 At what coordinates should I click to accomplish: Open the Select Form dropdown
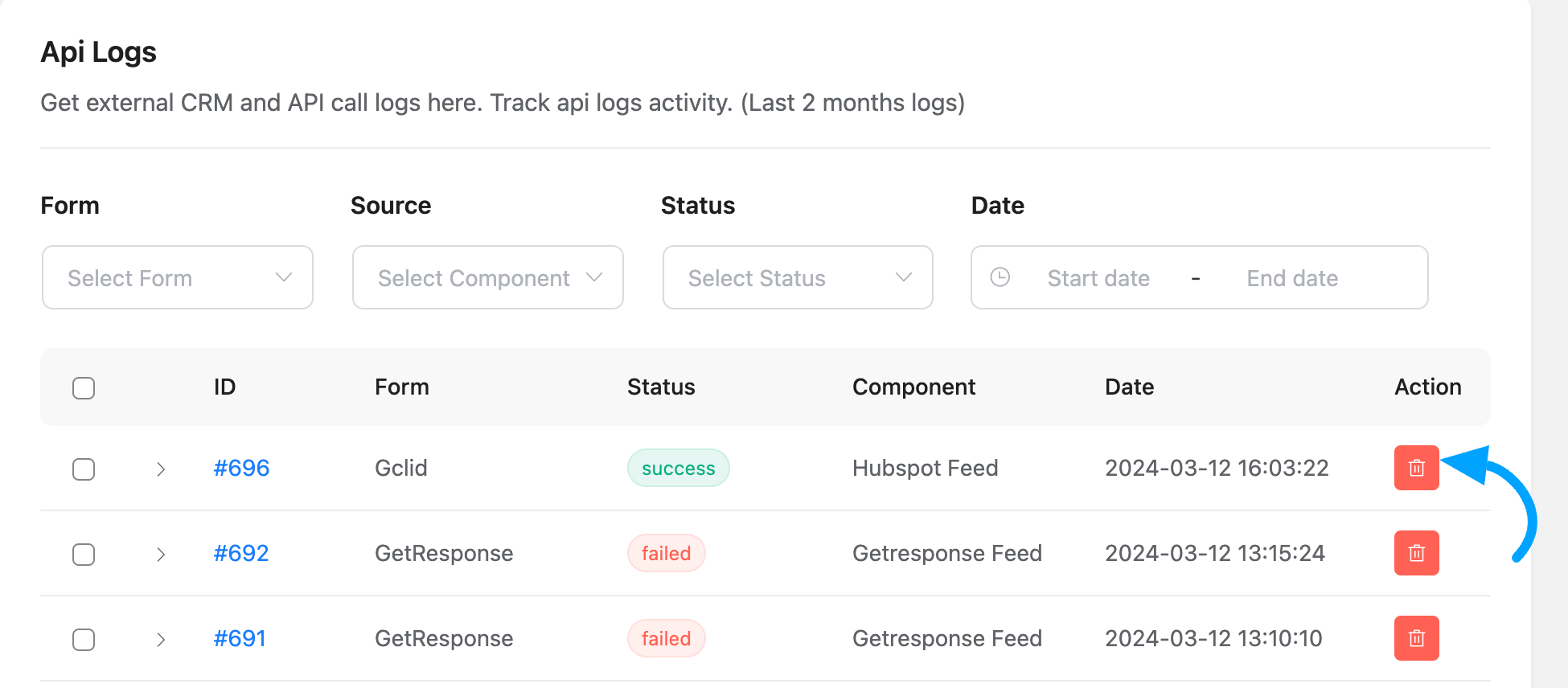pyautogui.click(x=177, y=277)
